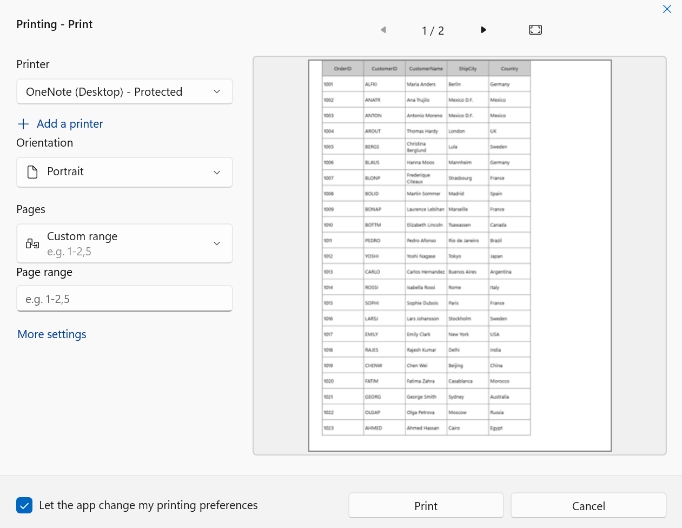
Task: Click the Country column header in preview
Action: pyautogui.click(x=509, y=69)
